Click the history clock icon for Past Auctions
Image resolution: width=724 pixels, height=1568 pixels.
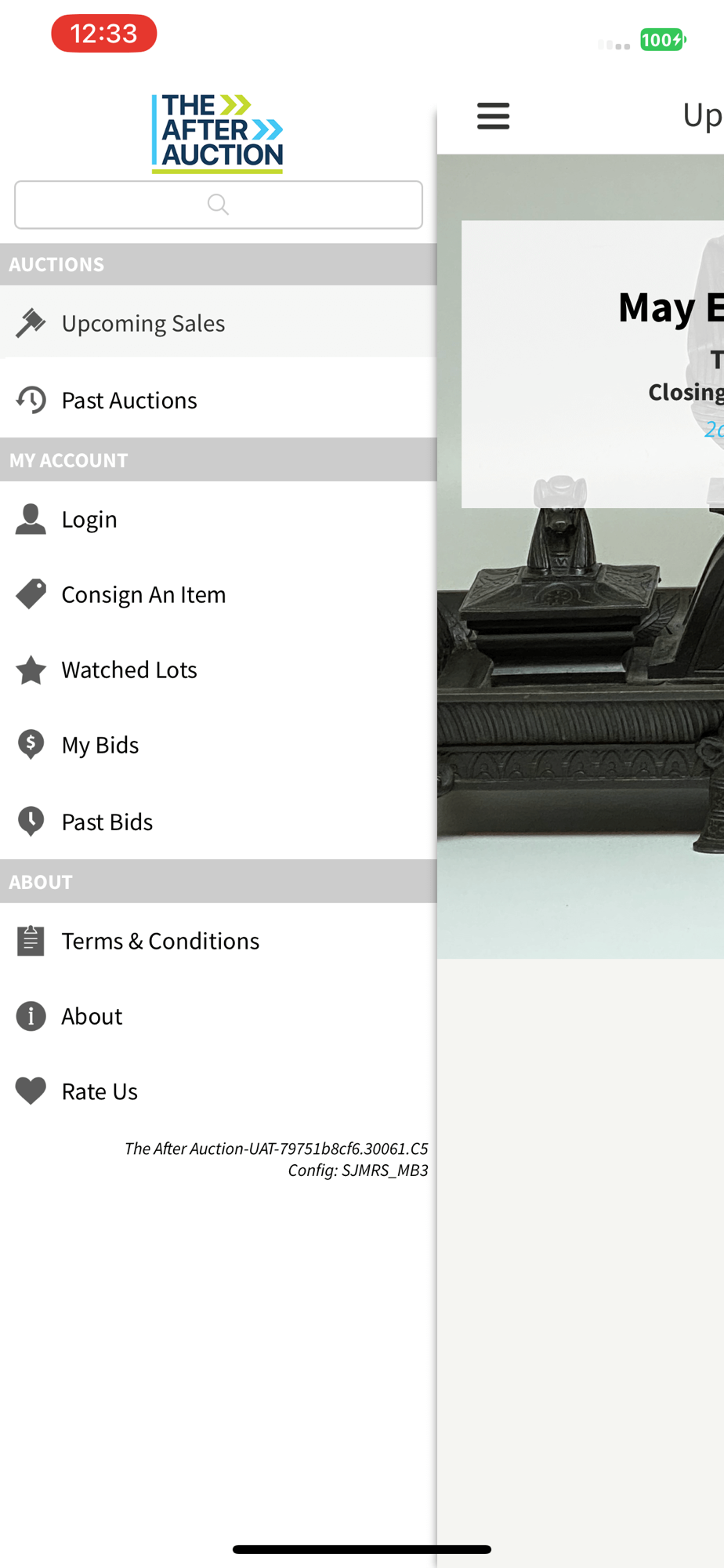click(x=31, y=400)
